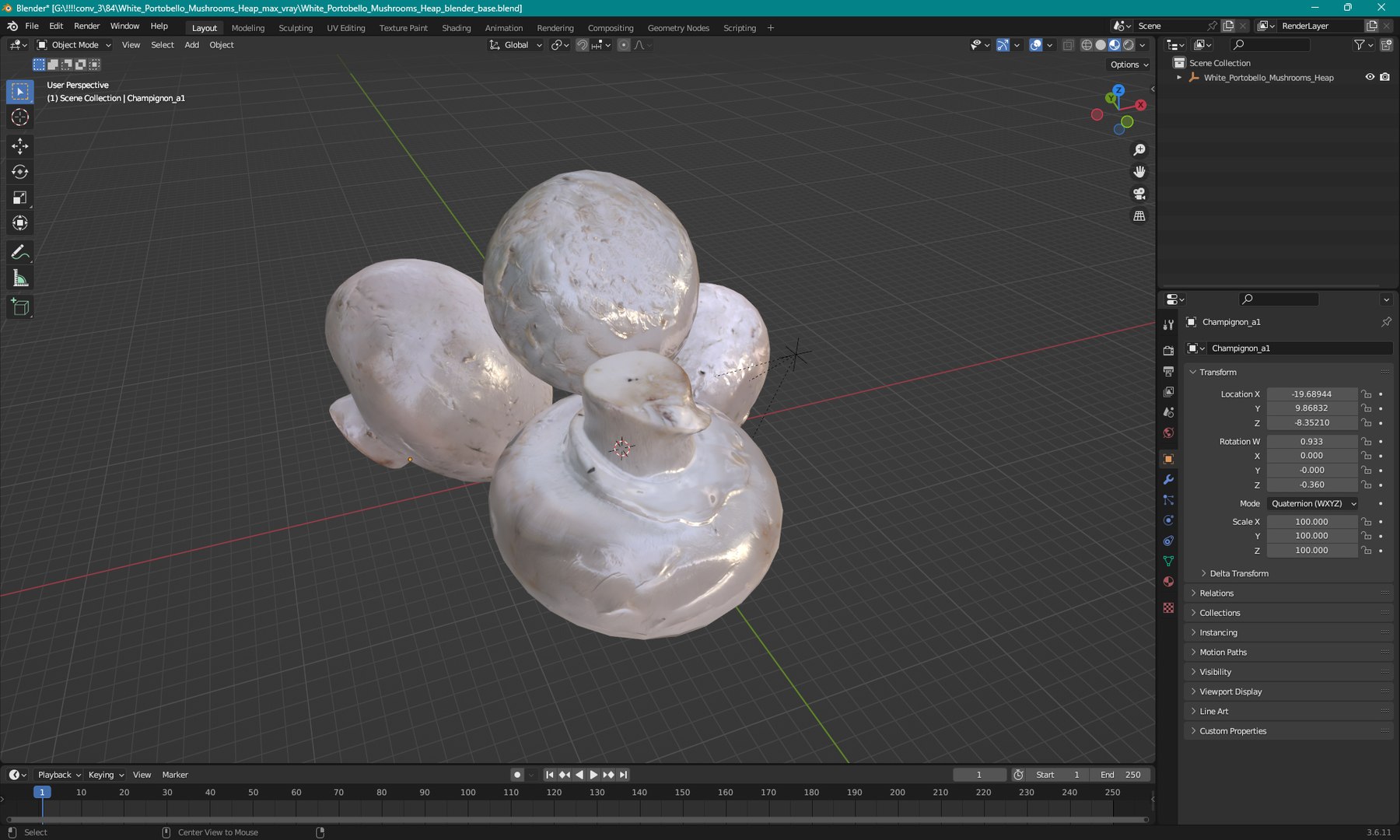Image resolution: width=1400 pixels, height=840 pixels.
Task: Open the Object Mode dropdown
Action: [75, 45]
